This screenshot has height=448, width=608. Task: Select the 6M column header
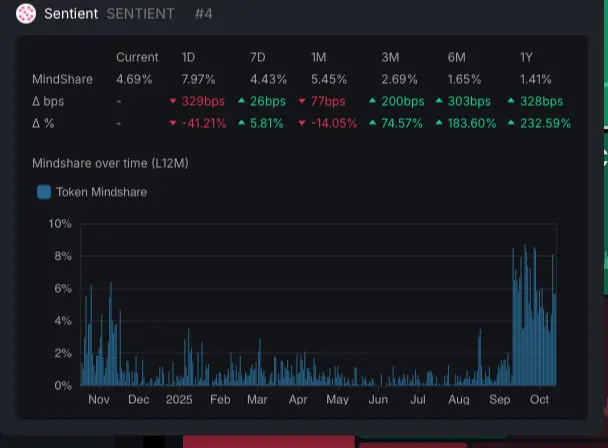click(457, 57)
